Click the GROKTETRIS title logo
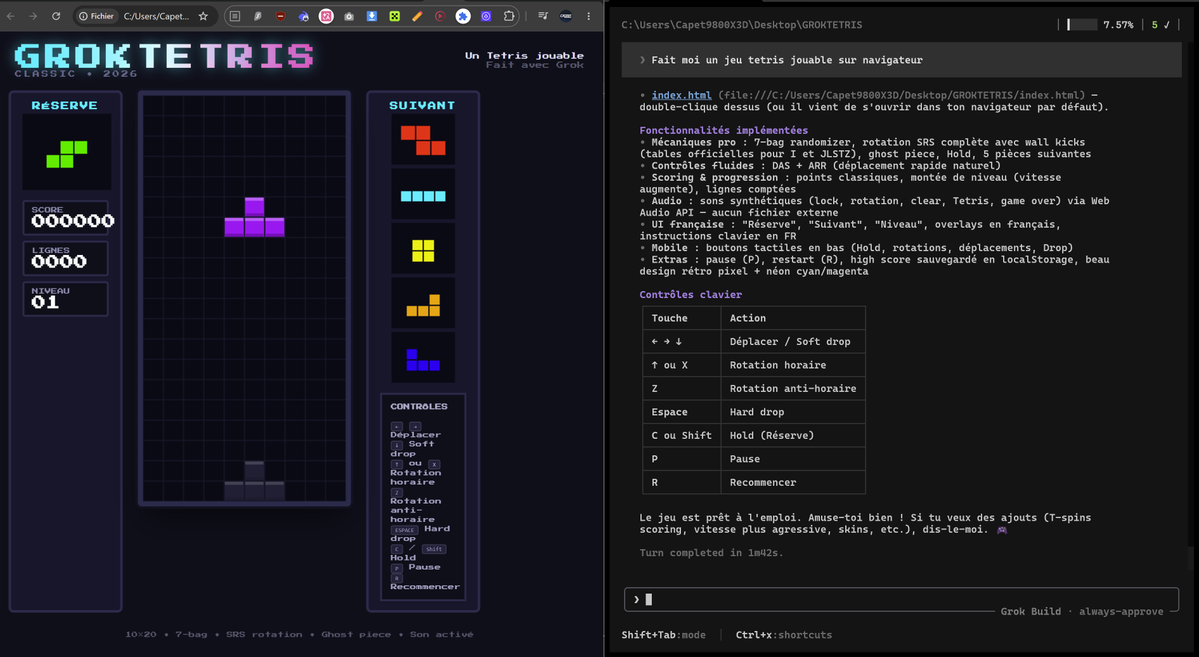Viewport: 1199px width, 657px height. coord(164,55)
